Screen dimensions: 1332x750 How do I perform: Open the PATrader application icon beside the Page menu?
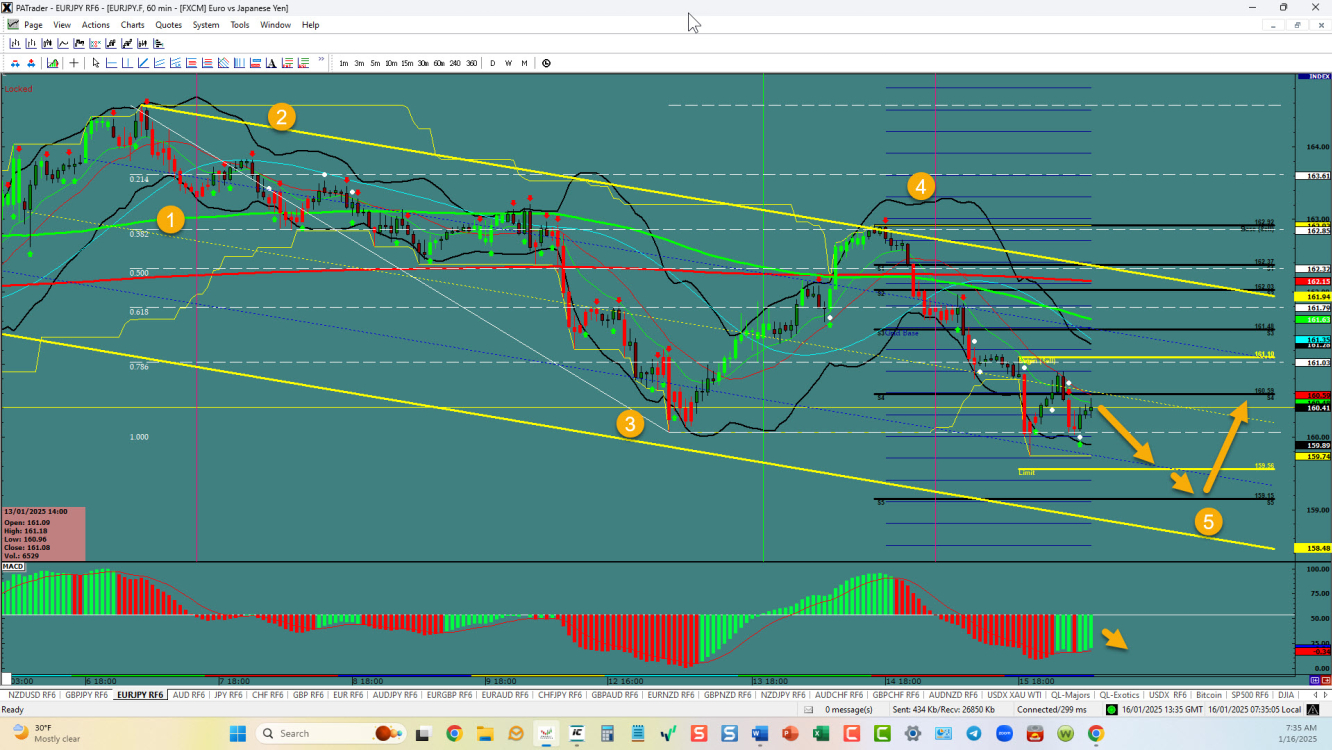point(12,25)
